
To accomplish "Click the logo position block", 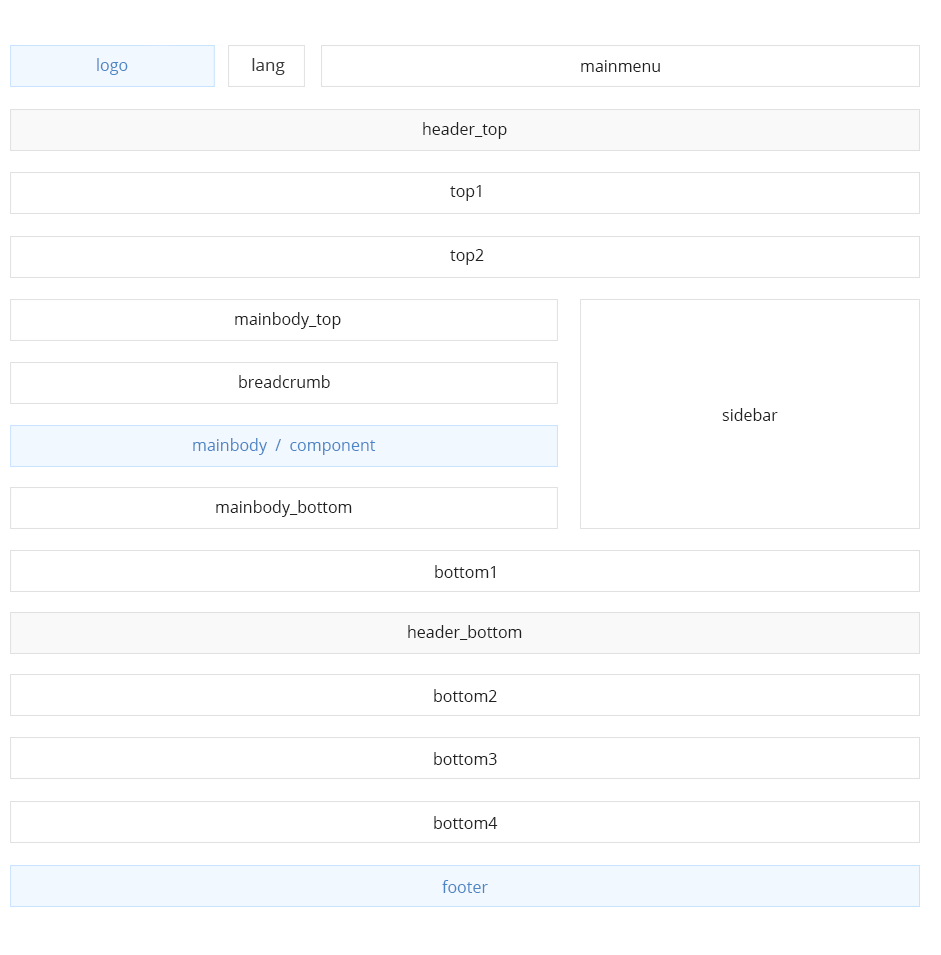I will pyautogui.click(x=112, y=66).
